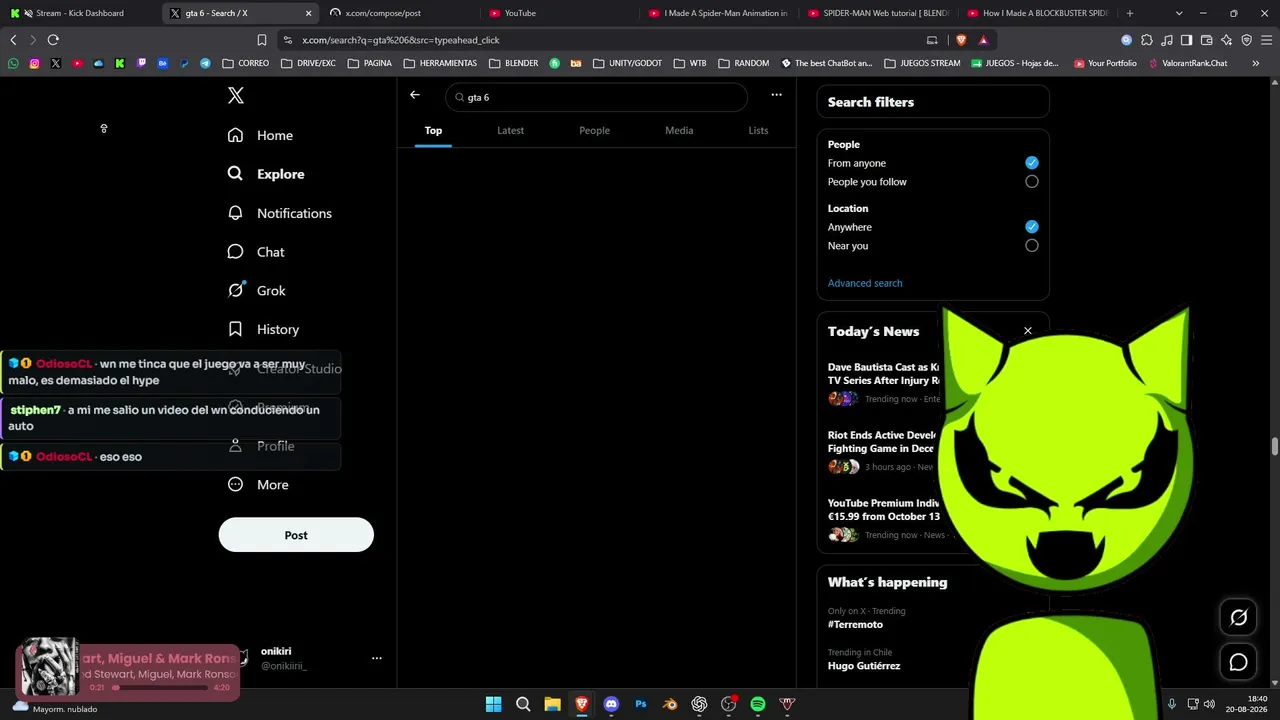The height and width of the screenshot is (720, 1280).
Task: Switch to the Lists search tab
Action: (x=758, y=130)
